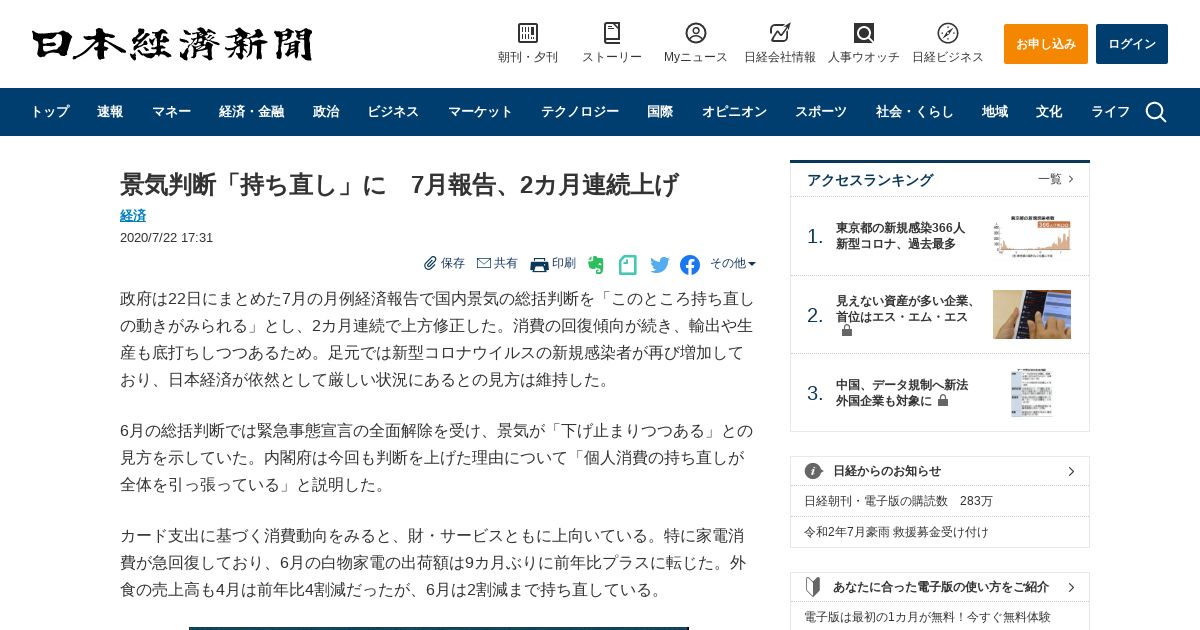Save article with the 保存 clip icon

tap(430, 263)
